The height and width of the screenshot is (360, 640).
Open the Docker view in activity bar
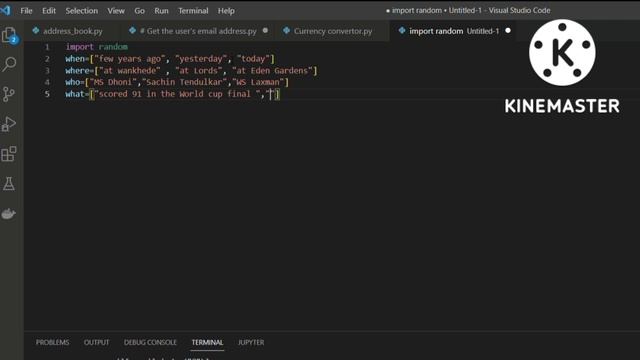[9, 213]
